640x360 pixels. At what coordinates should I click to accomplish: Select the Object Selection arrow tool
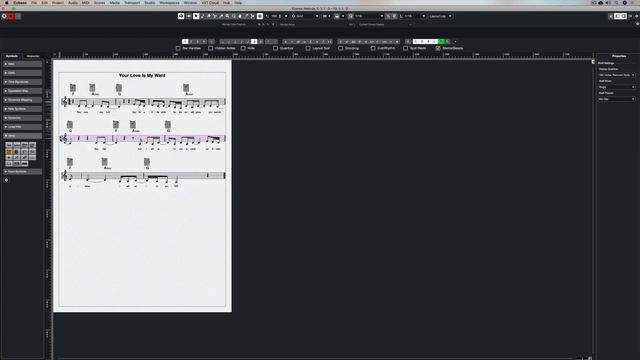click(196, 16)
